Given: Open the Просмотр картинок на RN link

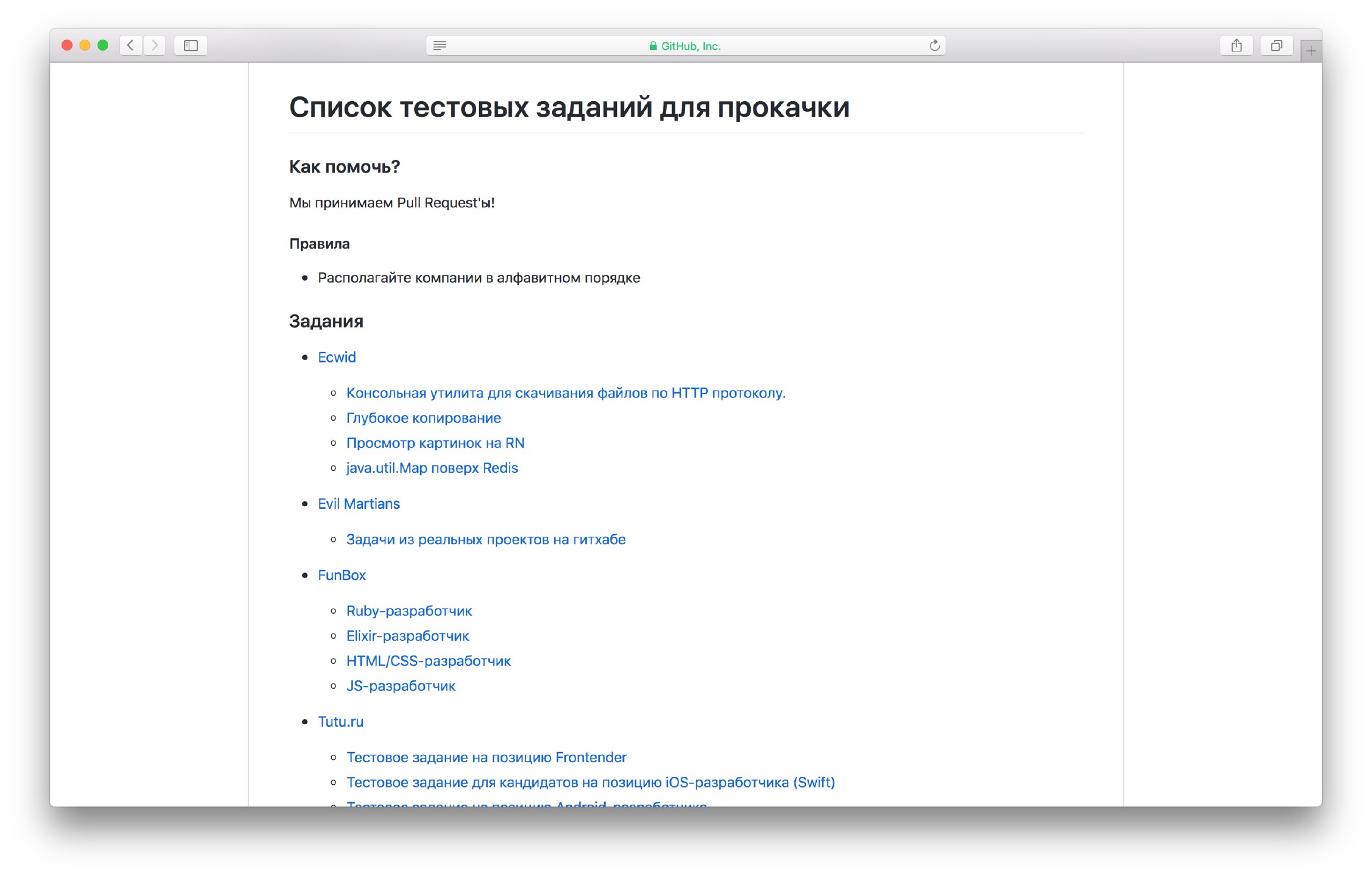Looking at the screenshot, I should pyautogui.click(x=435, y=443).
